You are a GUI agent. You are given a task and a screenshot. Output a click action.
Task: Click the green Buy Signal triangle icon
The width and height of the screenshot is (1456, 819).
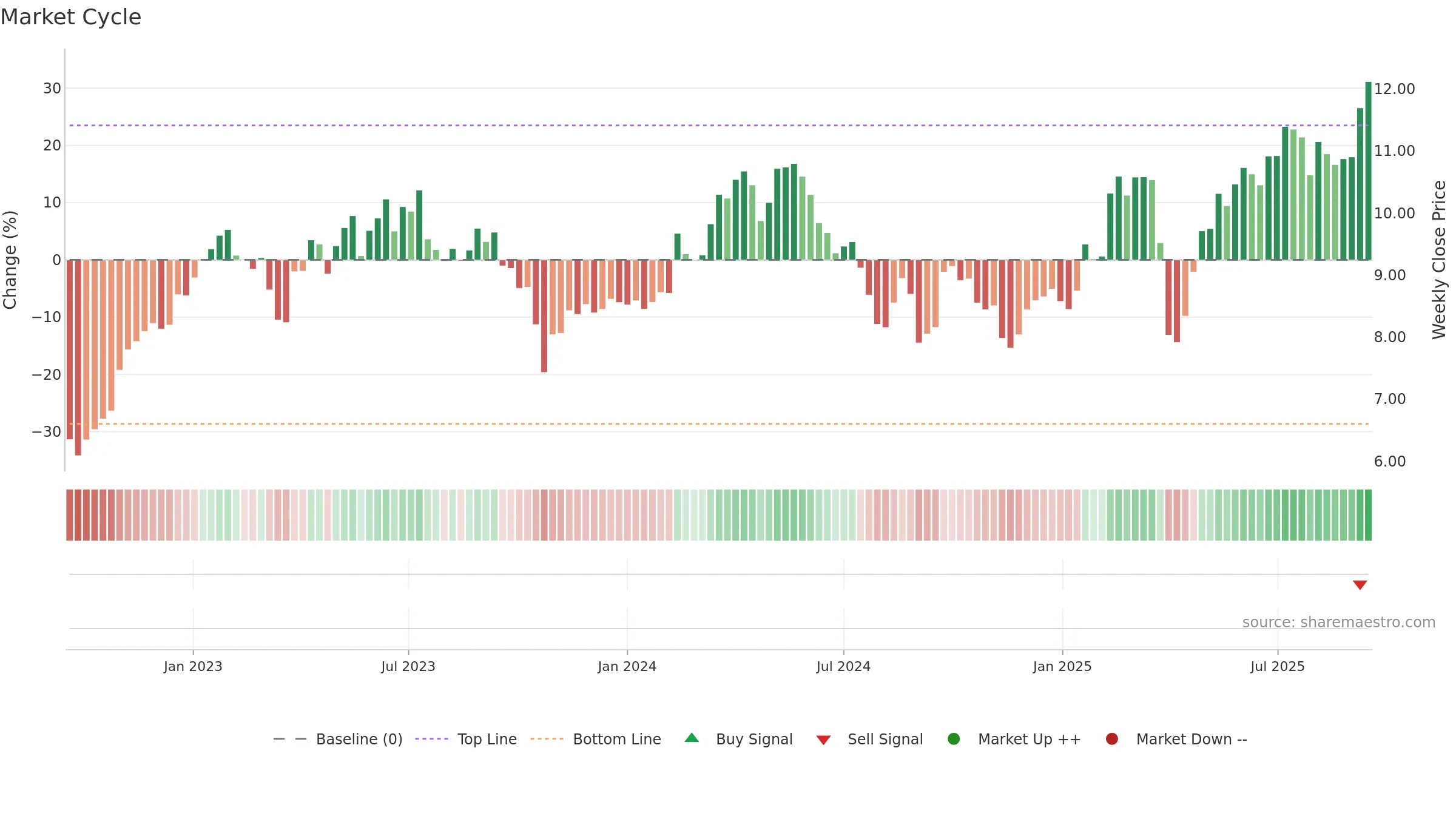point(692,738)
